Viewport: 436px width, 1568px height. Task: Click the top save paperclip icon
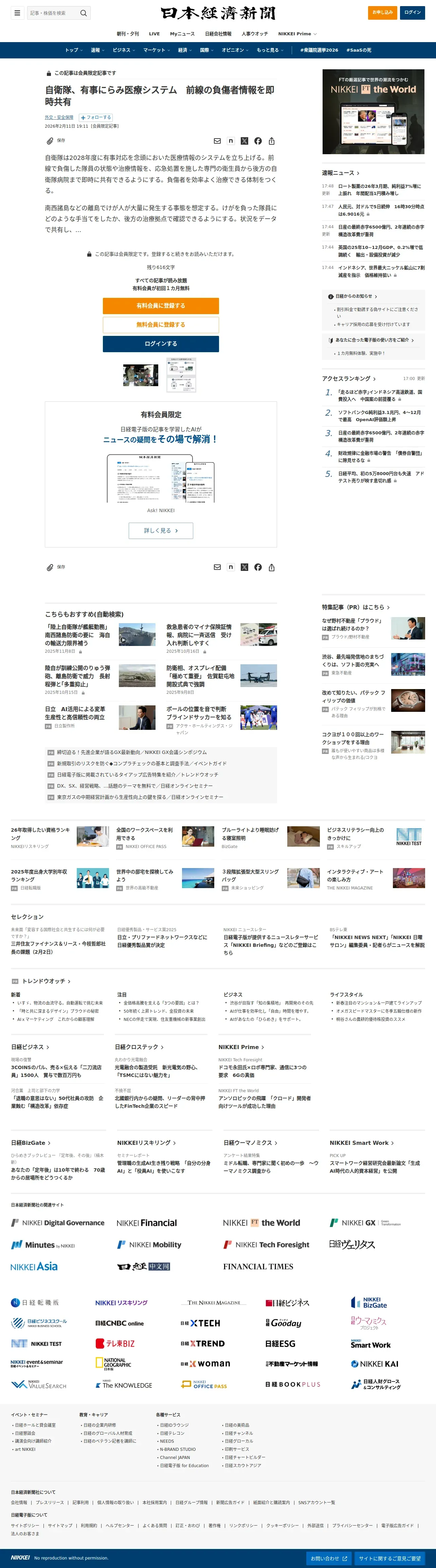50,141
